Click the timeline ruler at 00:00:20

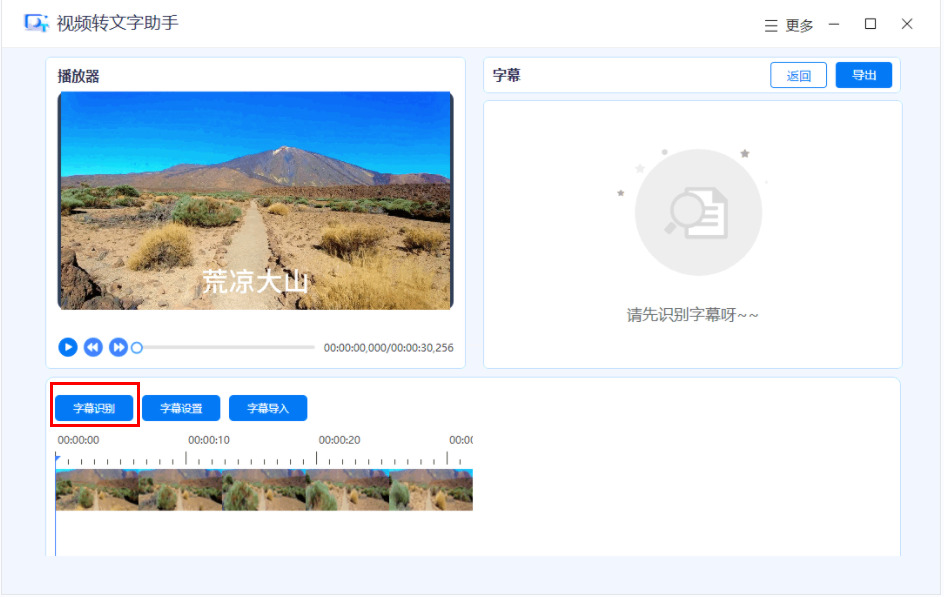coord(339,441)
